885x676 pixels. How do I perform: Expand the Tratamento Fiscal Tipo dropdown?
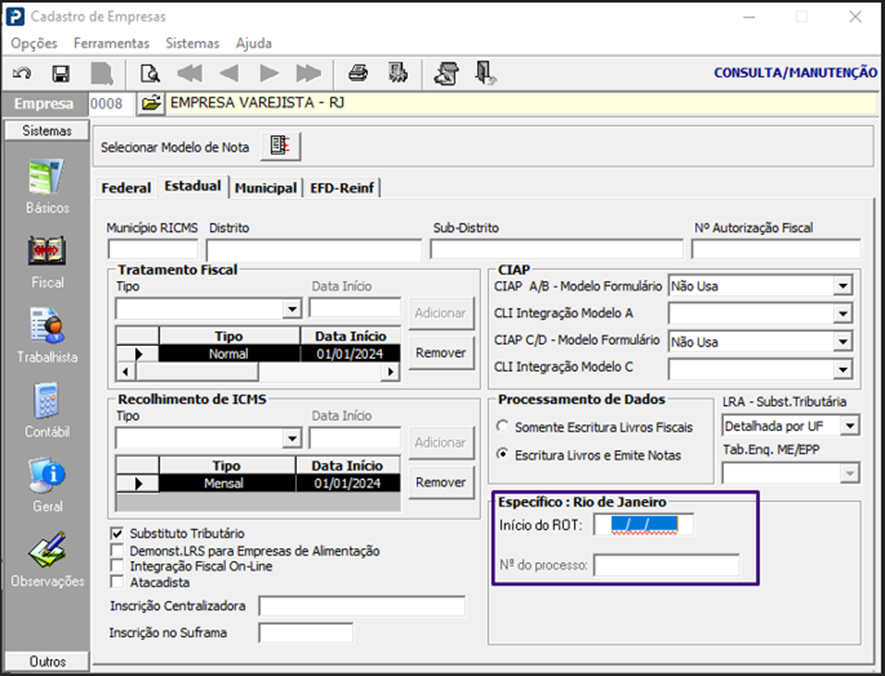click(292, 309)
